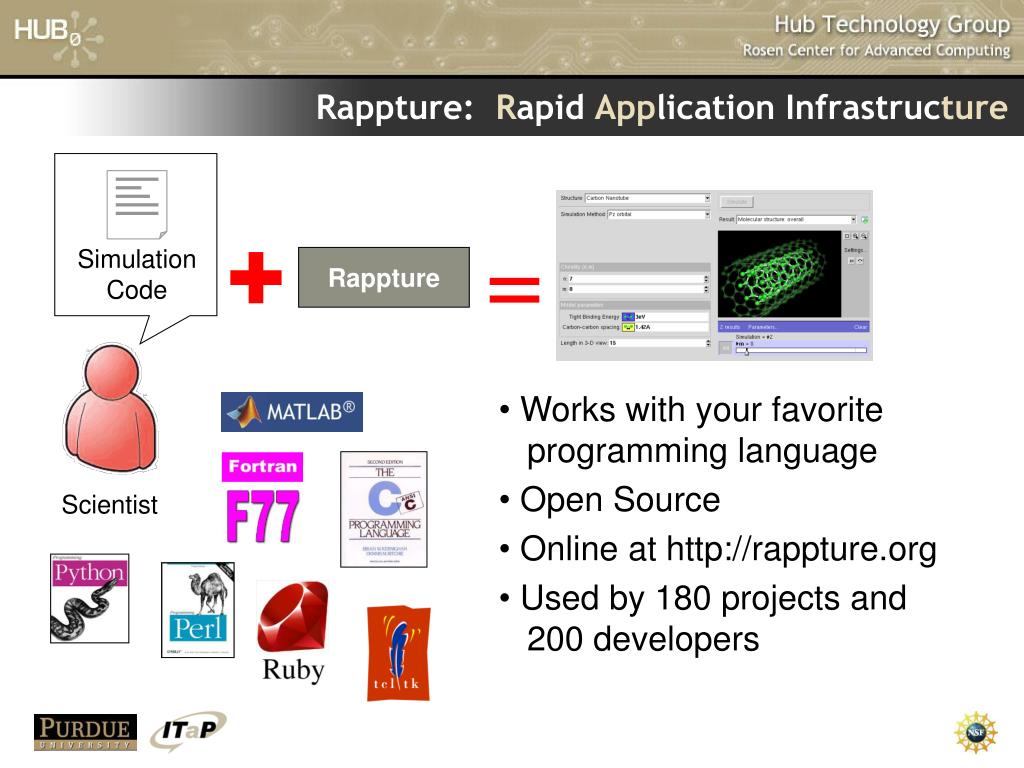This screenshot has width=1024, height=768.
Task: Click the Purdue University logo
Action: tap(86, 732)
